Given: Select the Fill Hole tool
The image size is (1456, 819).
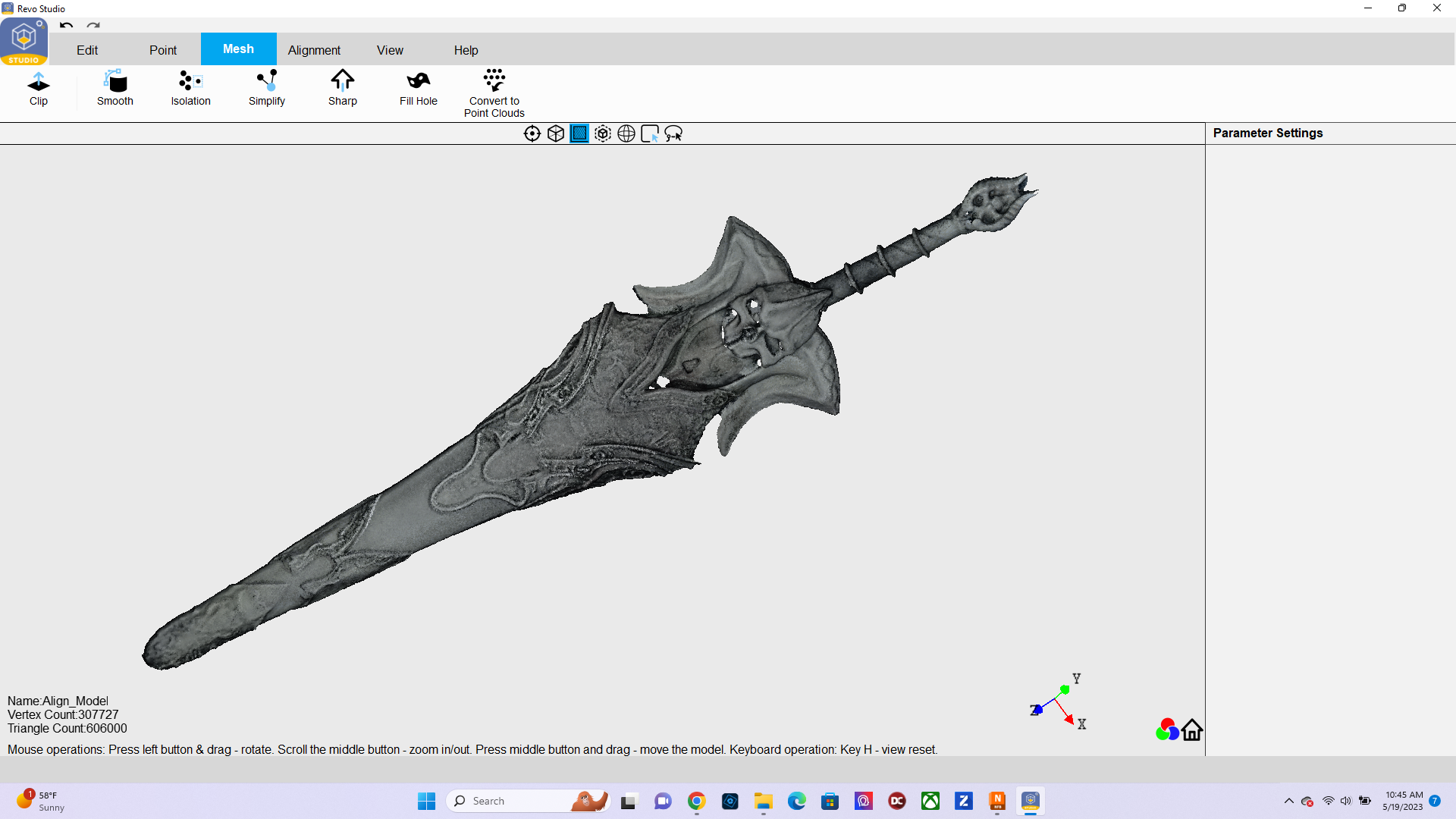Looking at the screenshot, I should click(x=419, y=89).
